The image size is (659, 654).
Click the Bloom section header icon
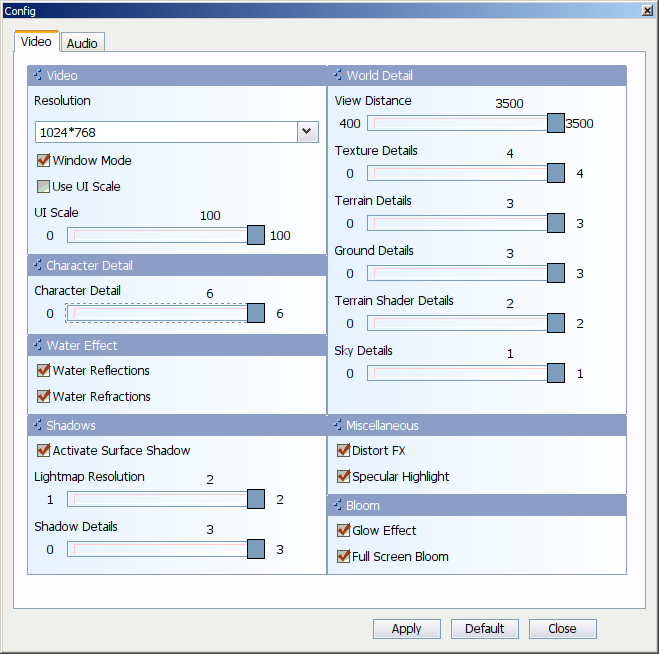338,505
